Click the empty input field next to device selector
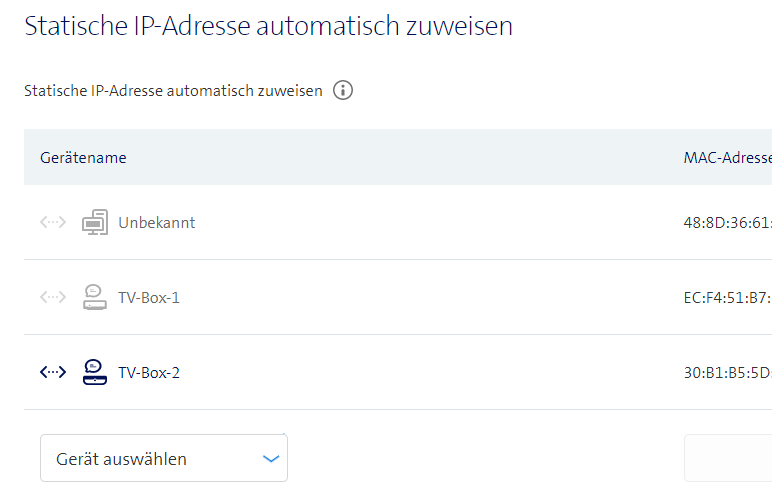The width and height of the screenshot is (772, 494). tap(728, 459)
